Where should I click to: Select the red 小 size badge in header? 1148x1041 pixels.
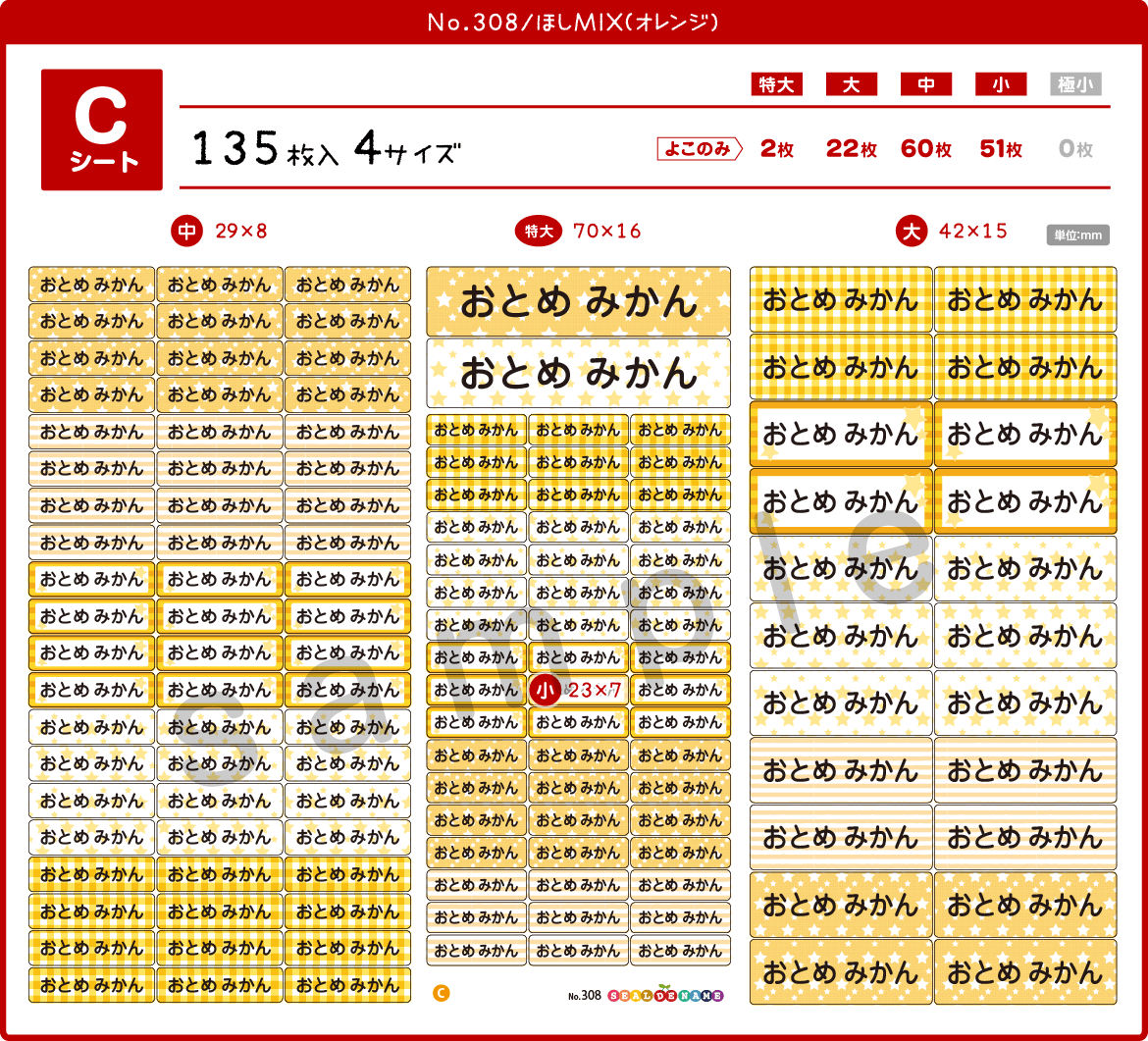(x=1001, y=84)
